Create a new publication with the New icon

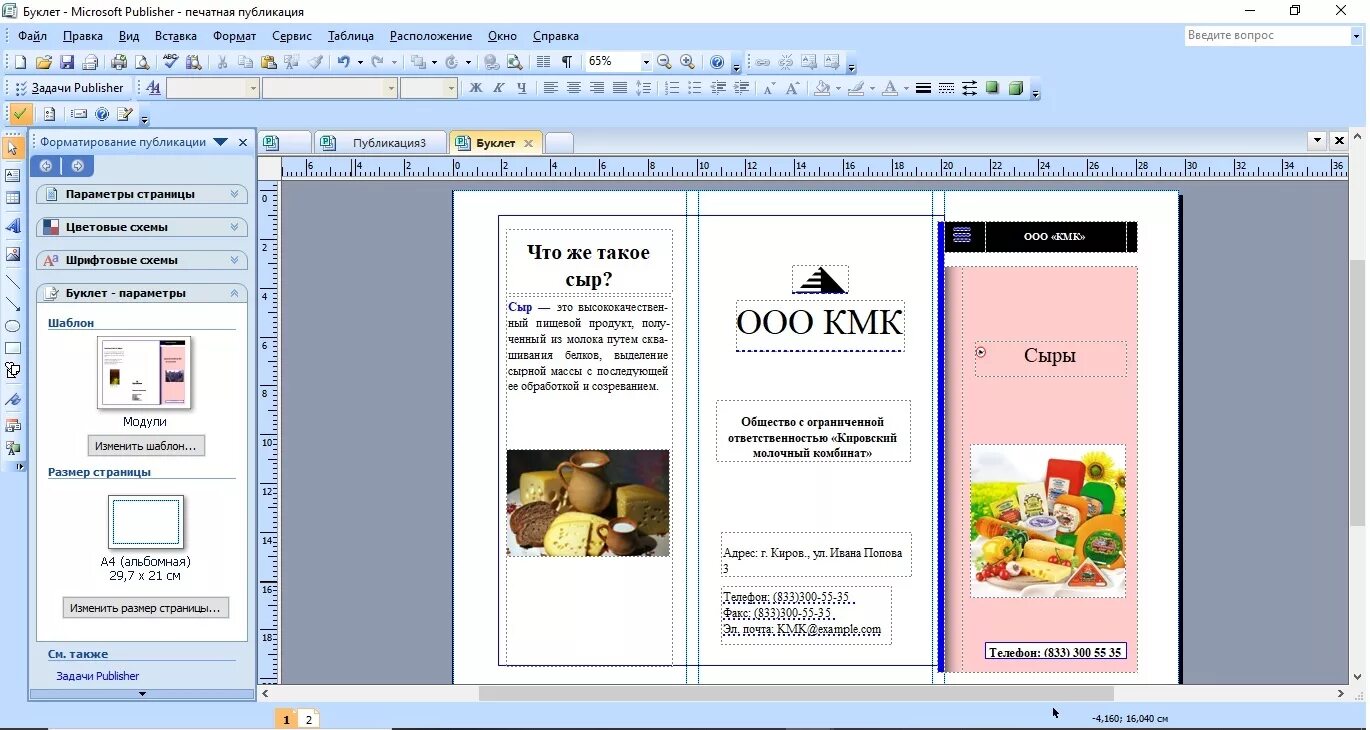click(20, 62)
